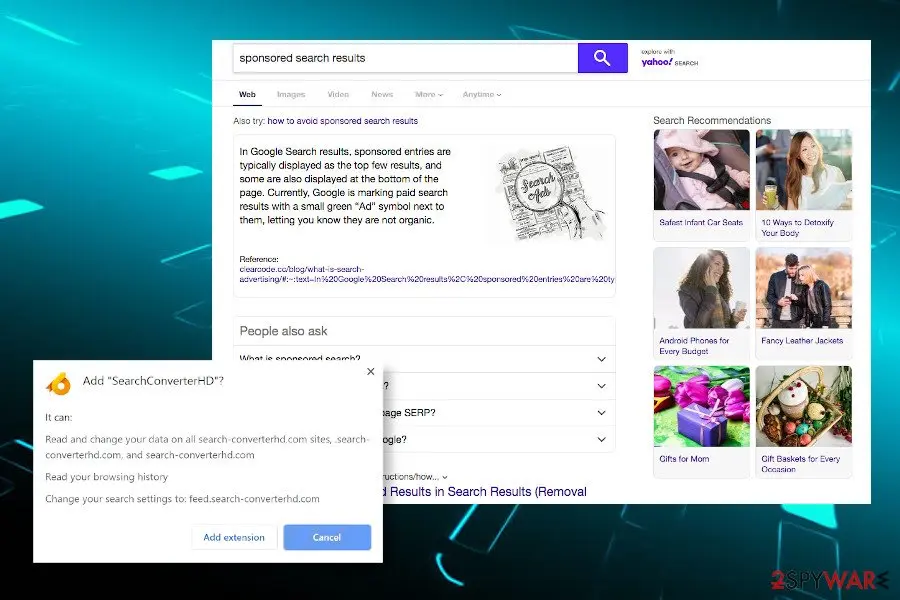Switch to the Video tab
Image resolution: width=900 pixels, height=600 pixels.
tap(338, 94)
